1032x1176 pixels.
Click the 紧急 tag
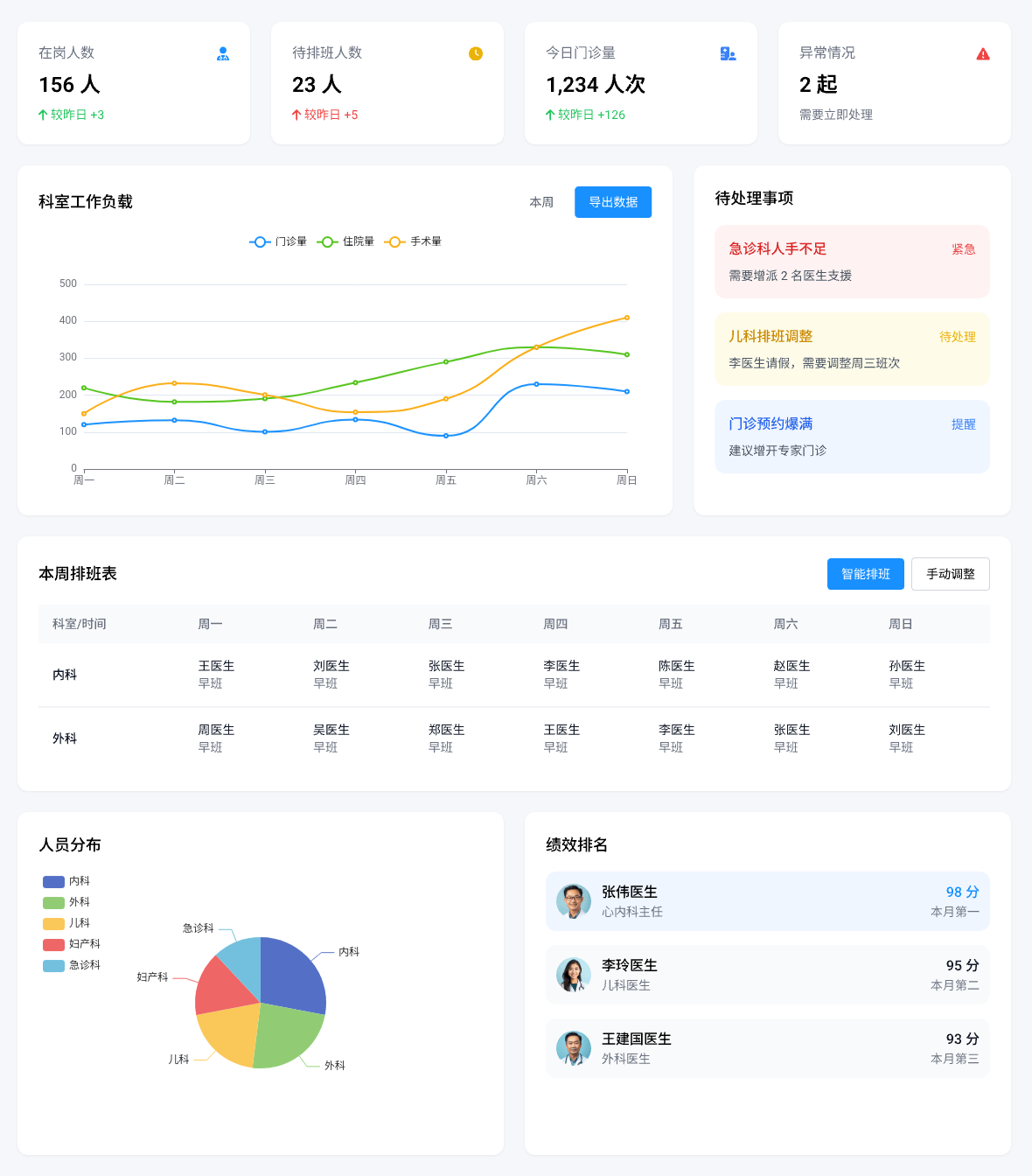coord(964,249)
